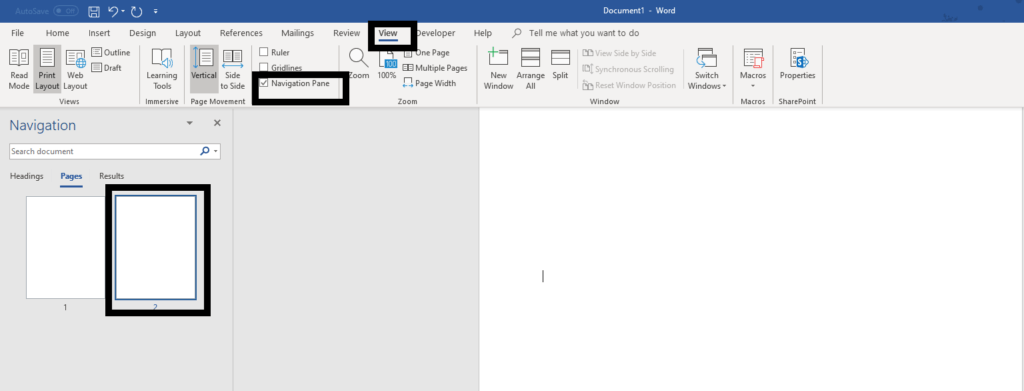Open the Review tab
Image resolution: width=1024 pixels, height=391 pixels.
point(346,33)
